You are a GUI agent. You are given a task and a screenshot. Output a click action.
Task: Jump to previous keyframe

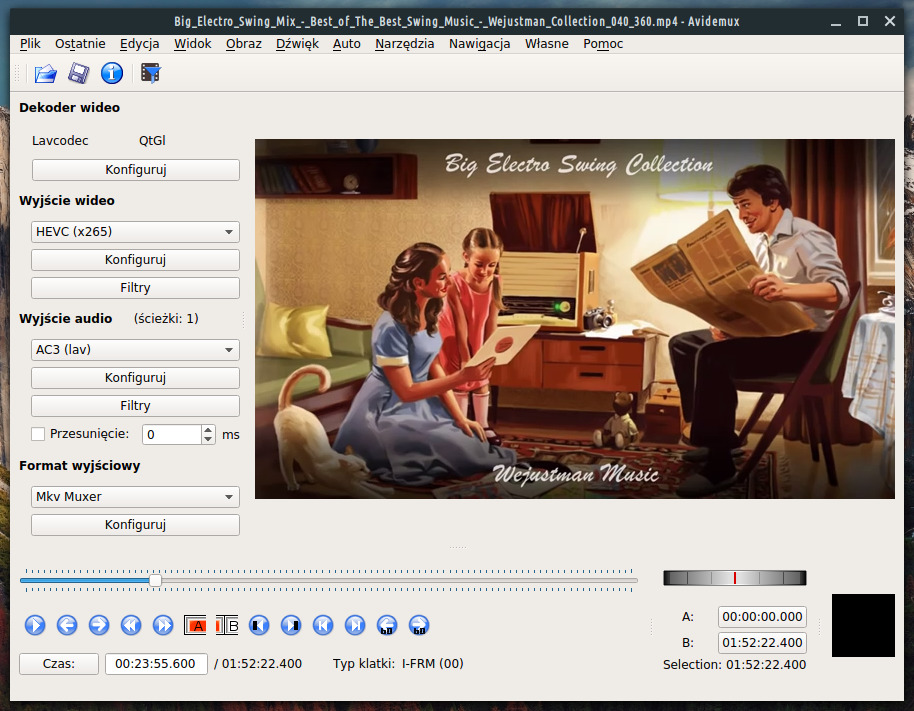click(x=131, y=625)
